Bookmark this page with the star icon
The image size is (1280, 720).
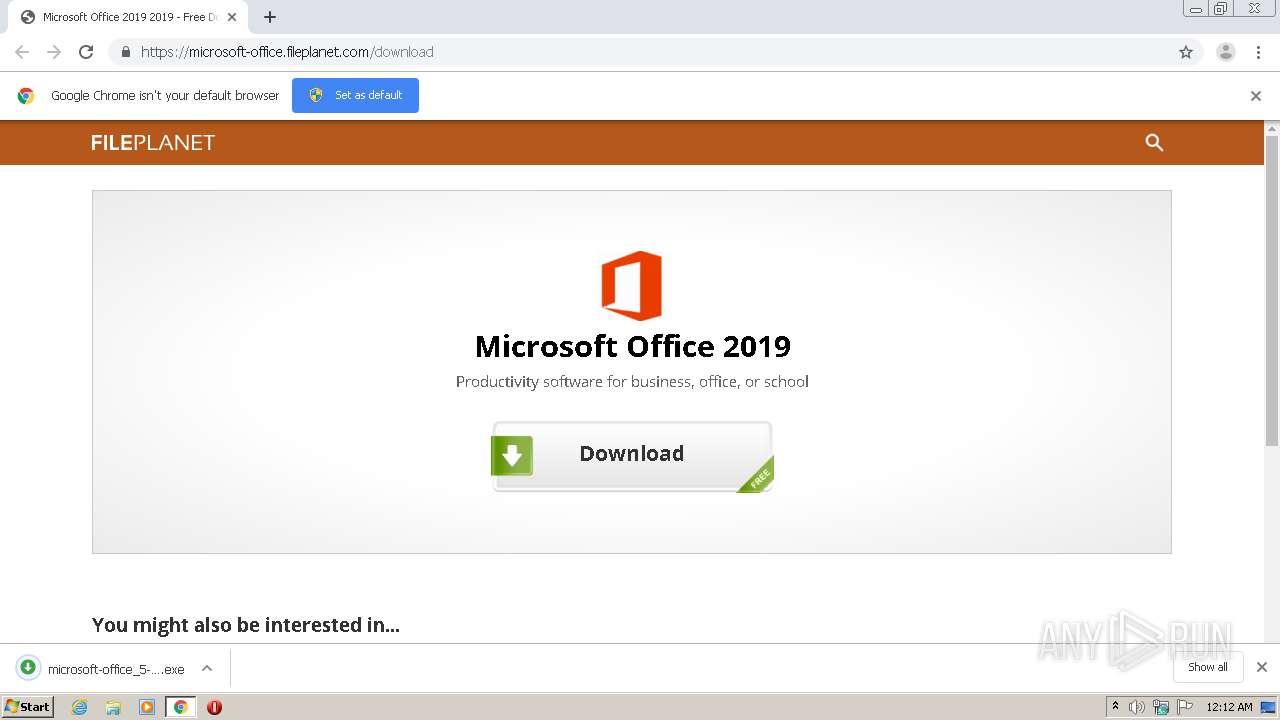click(x=1186, y=52)
